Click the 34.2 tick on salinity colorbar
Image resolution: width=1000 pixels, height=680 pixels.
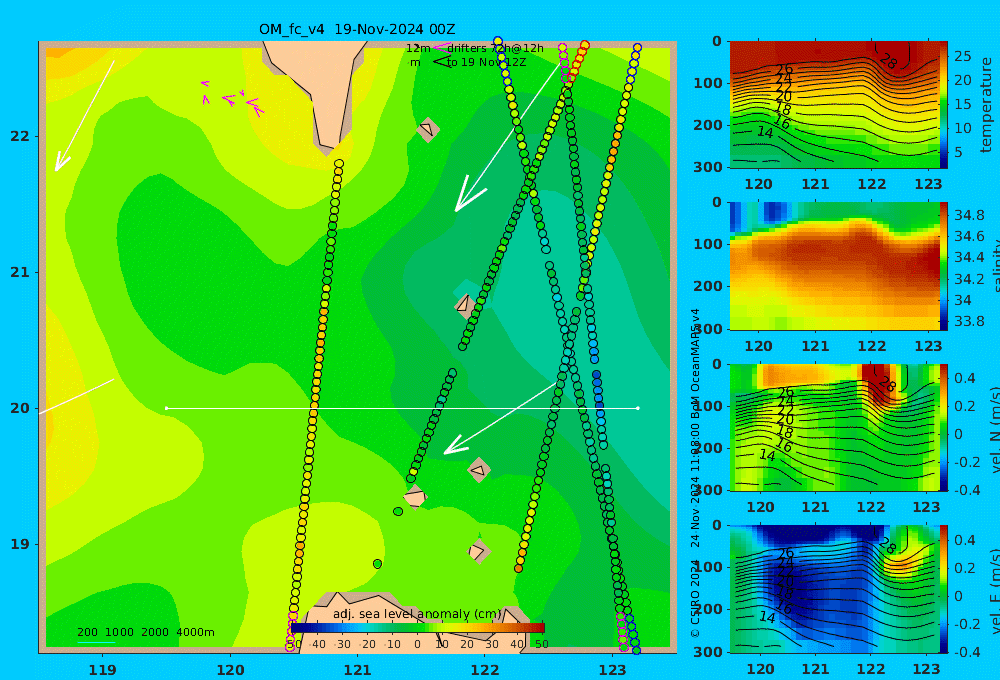(x=969, y=279)
